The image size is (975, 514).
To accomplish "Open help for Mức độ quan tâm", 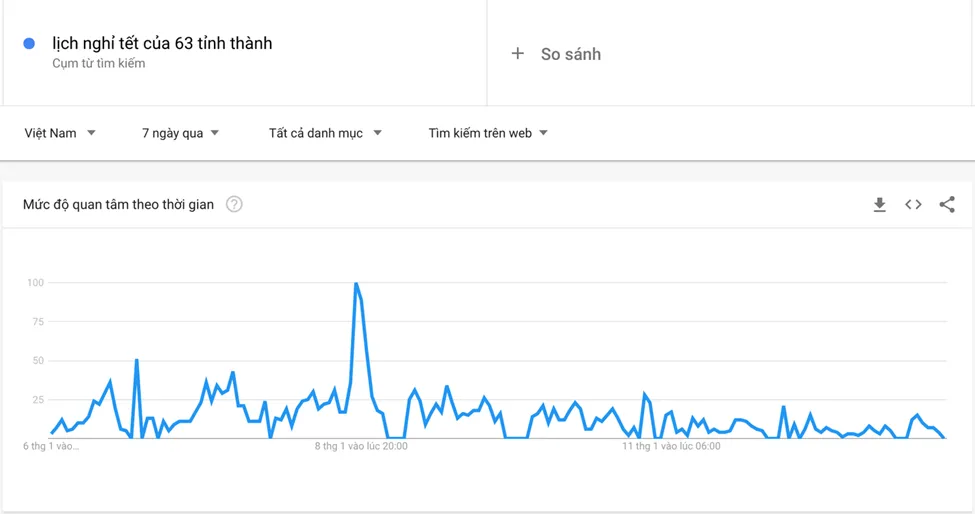I will point(234,205).
